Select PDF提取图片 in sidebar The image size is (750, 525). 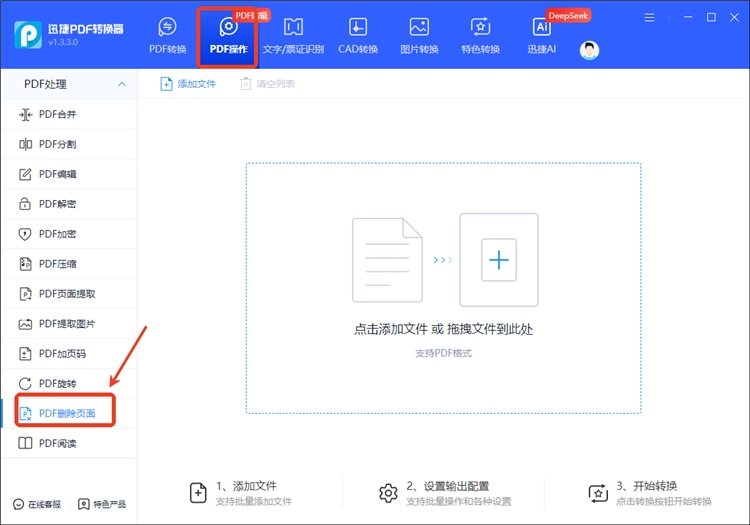pyautogui.click(x=69, y=324)
